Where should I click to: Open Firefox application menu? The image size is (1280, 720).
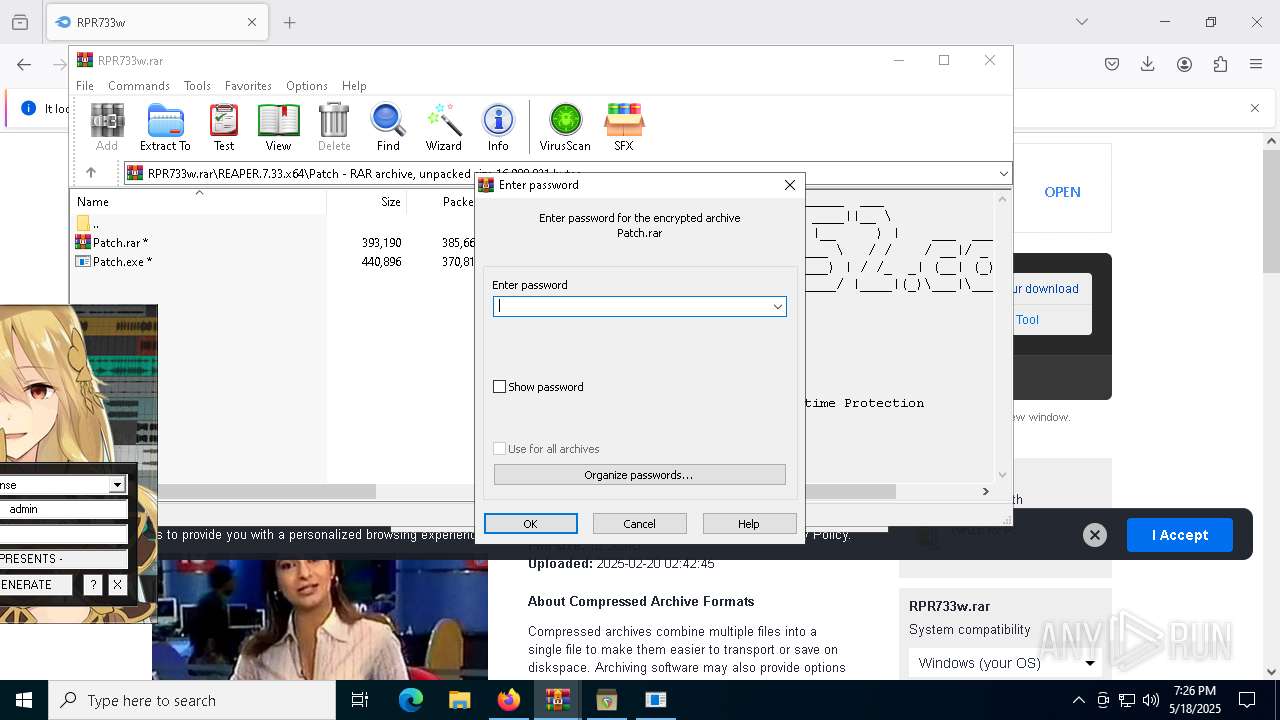[x=1256, y=64]
